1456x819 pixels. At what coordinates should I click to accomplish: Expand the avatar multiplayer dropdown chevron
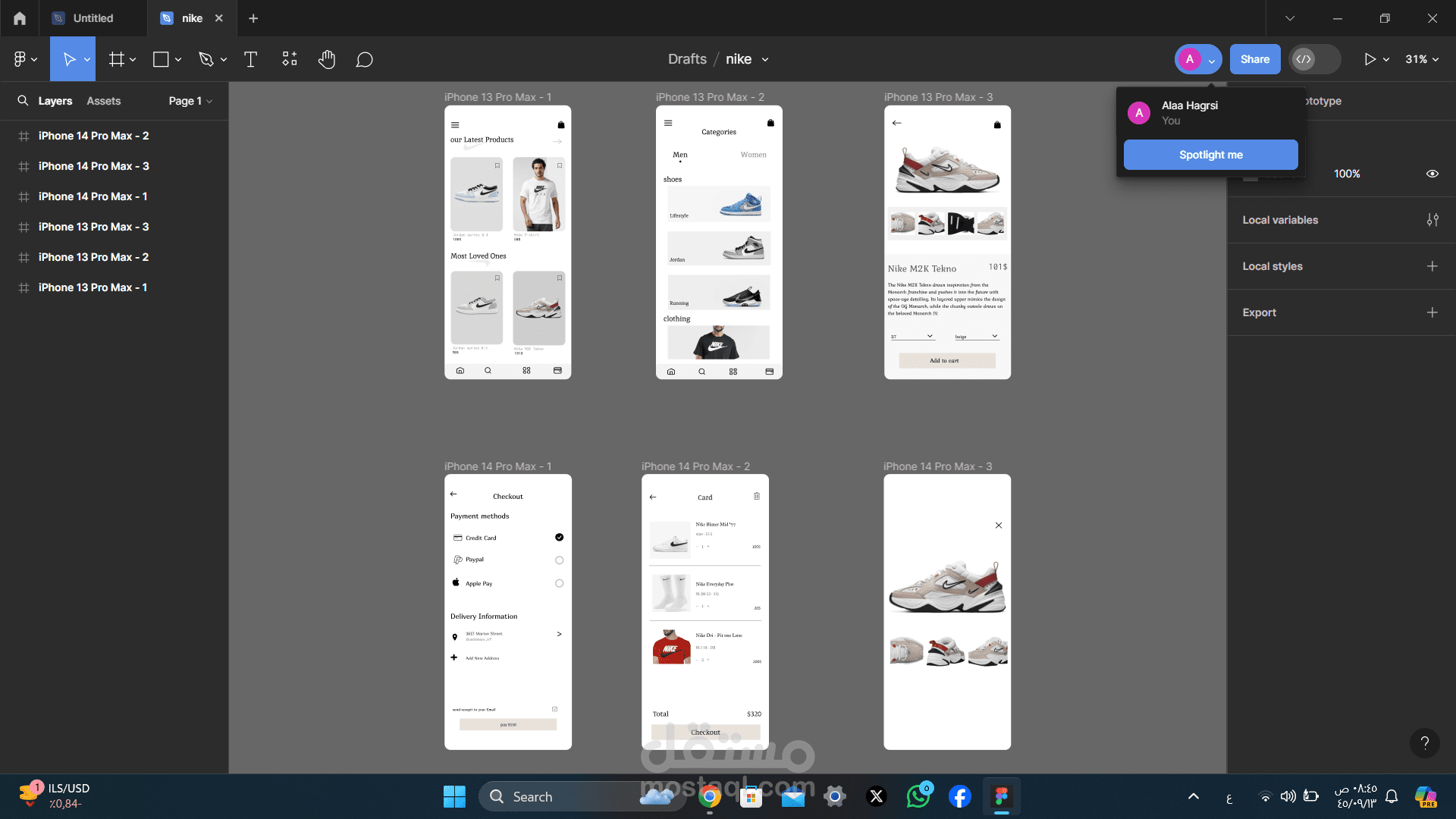[x=1211, y=61]
